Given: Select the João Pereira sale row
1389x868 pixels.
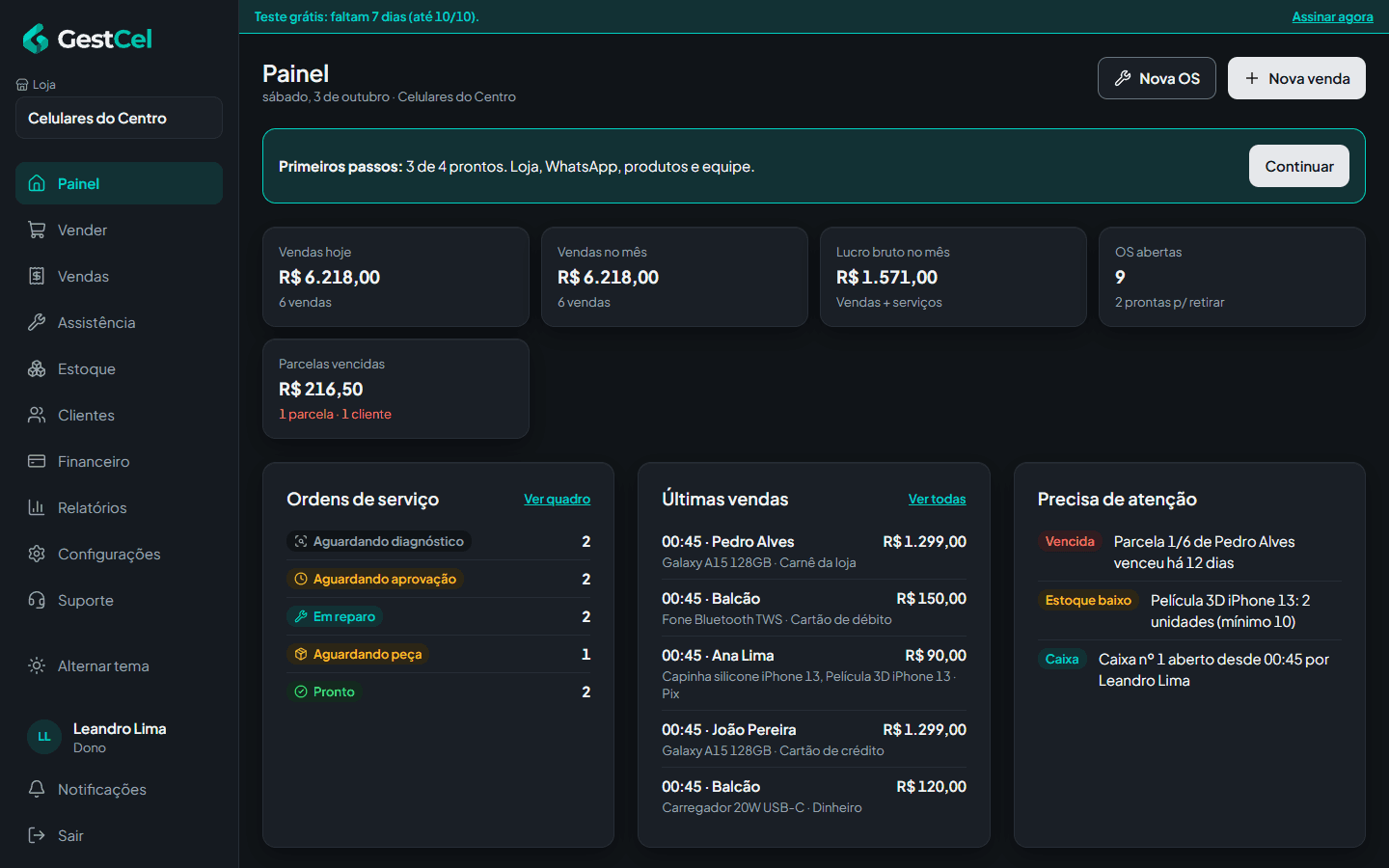Looking at the screenshot, I should (x=814, y=739).
